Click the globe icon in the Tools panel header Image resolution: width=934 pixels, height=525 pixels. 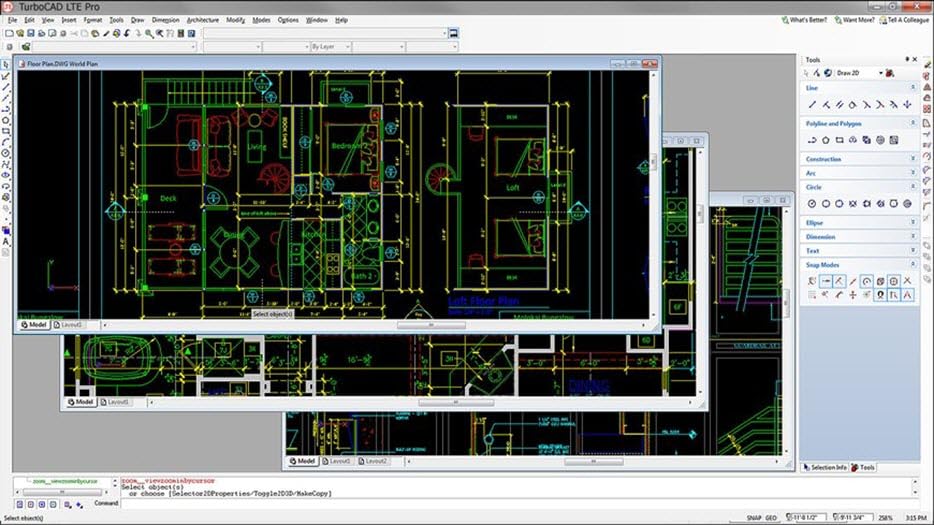[828, 73]
